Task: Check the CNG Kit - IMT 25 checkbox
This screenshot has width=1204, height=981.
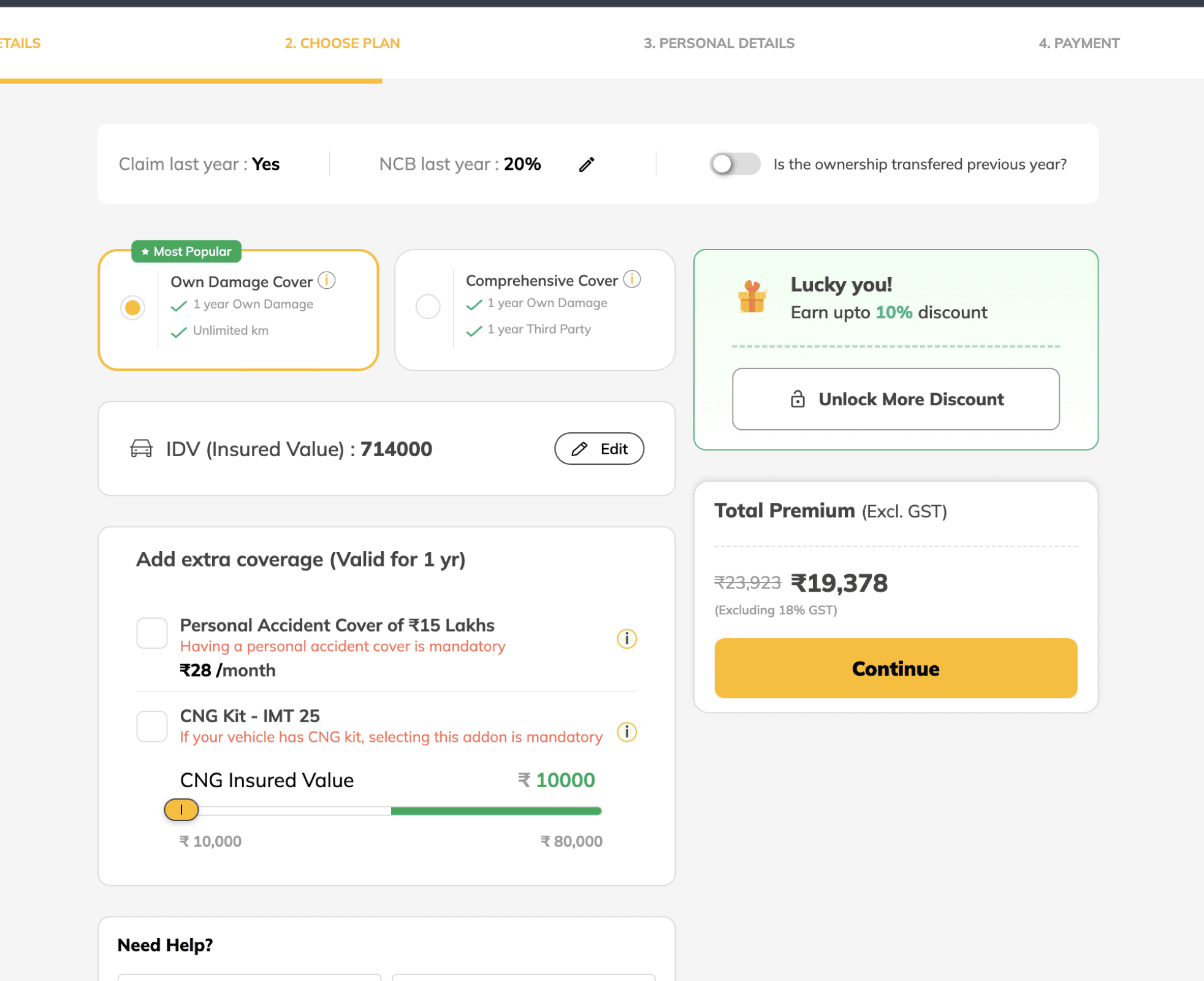Action: click(x=152, y=727)
